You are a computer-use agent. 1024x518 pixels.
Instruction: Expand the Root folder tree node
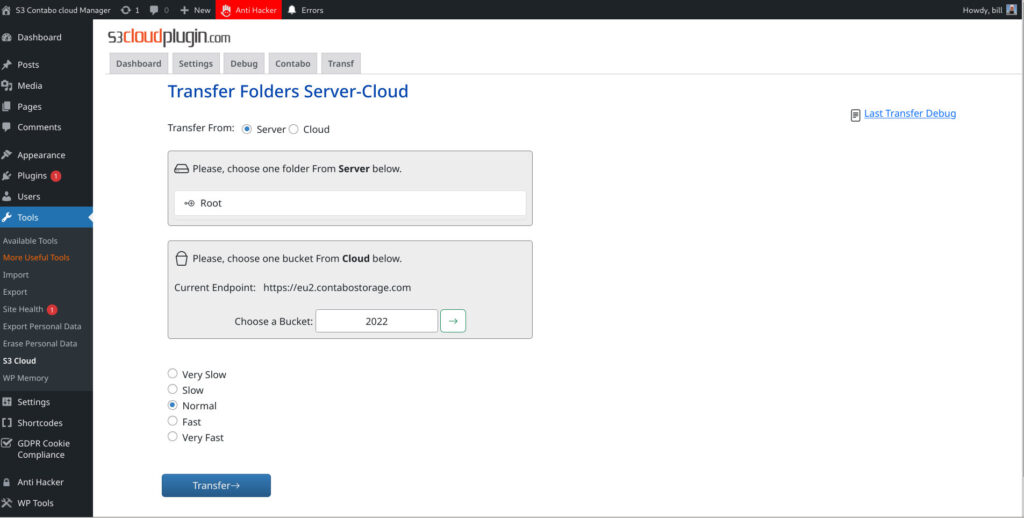[x=189, y=203]
